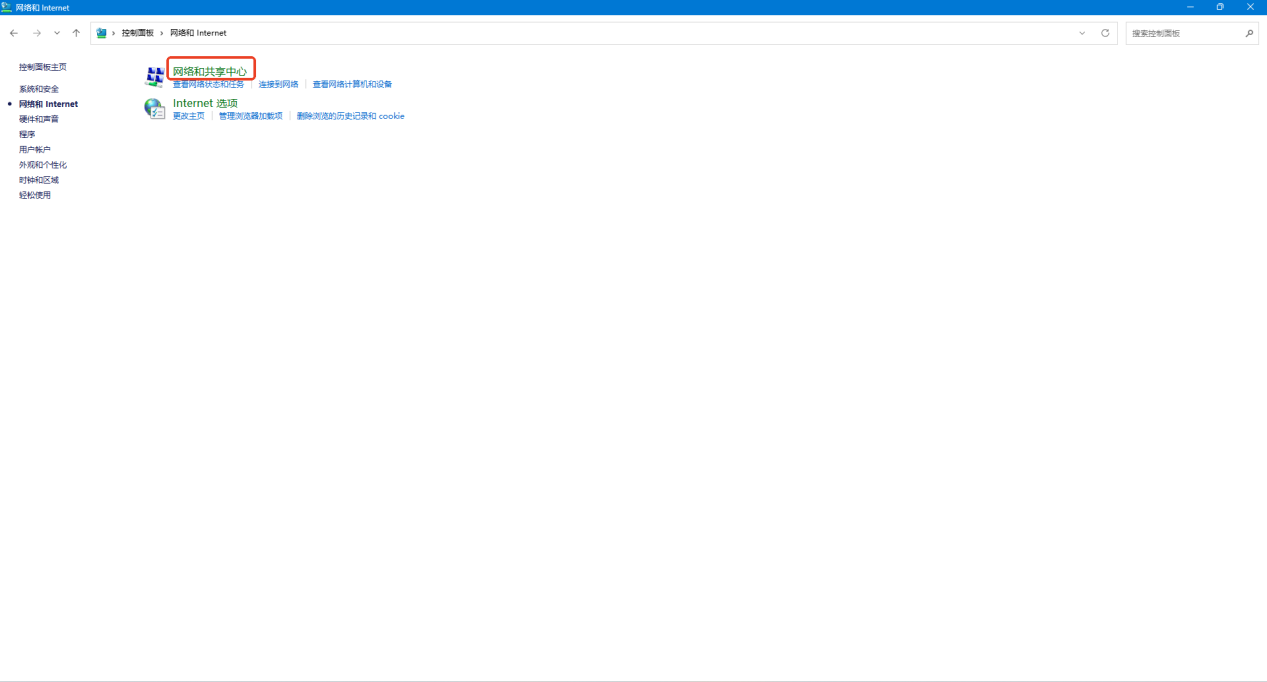Expand the chevron after 控制面板 in the breadcrumb
This screenshot has width=1267, height=682.
162,33
